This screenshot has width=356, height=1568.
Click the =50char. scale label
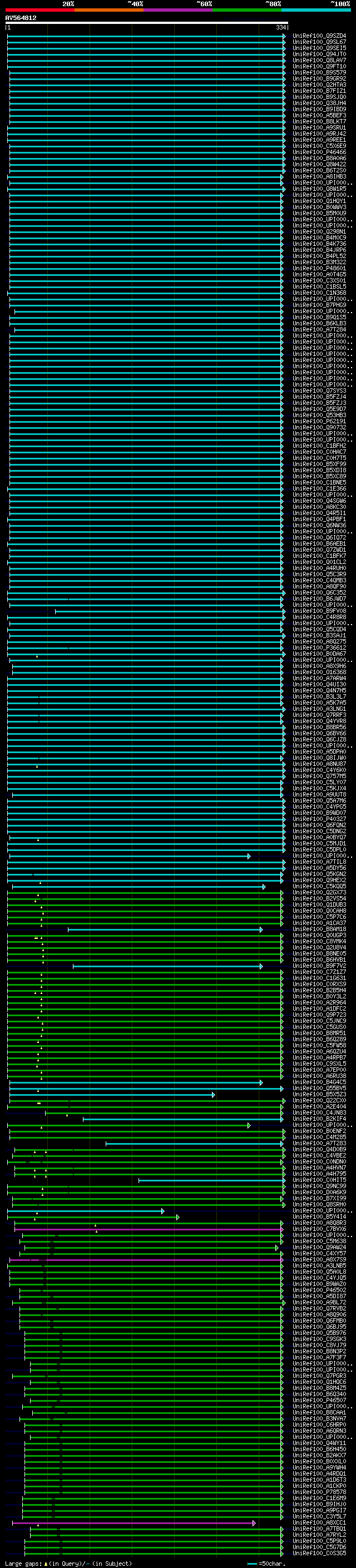272,1564
